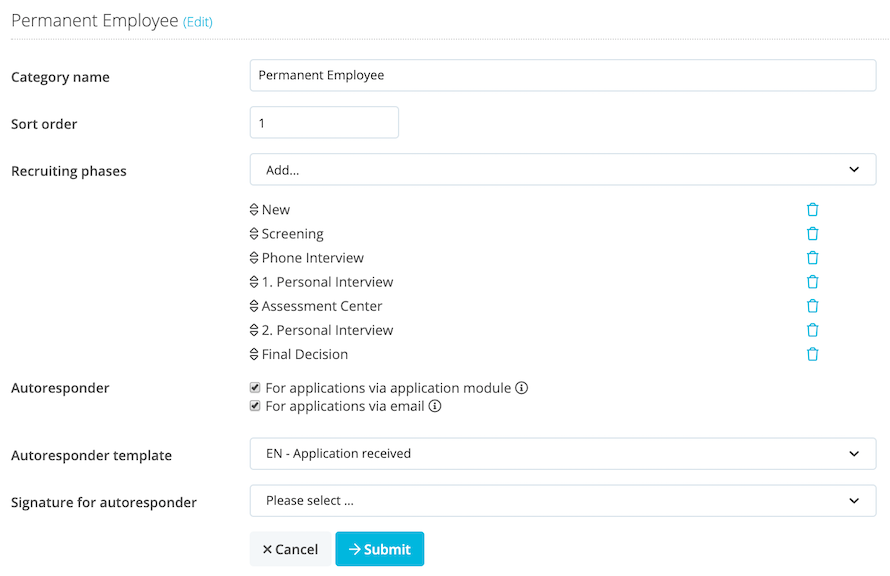
Task: Uncheck For applications via application module
Action: pyautogui.click(x=256, y=388)
